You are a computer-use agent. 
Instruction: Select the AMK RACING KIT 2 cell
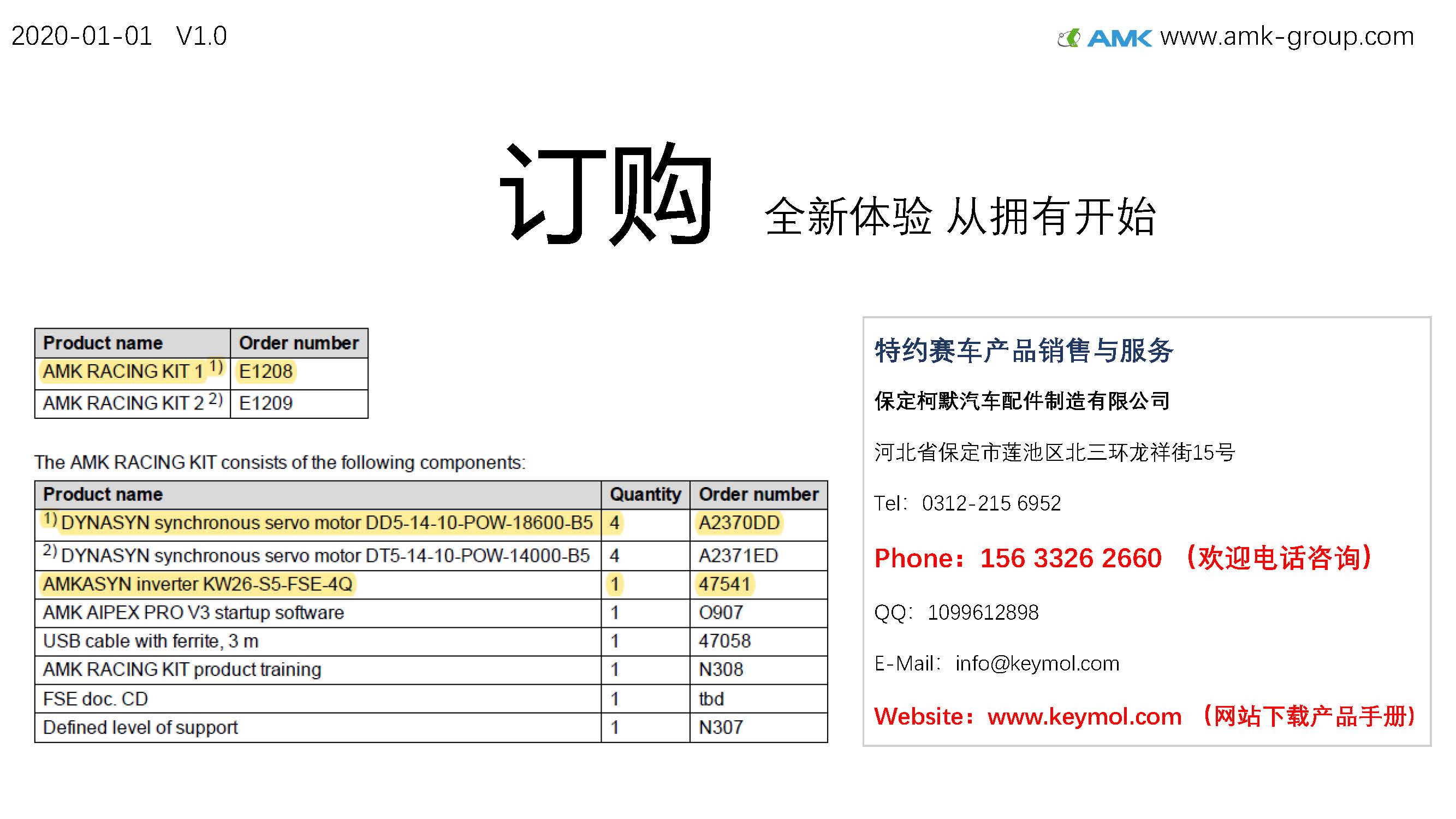pos(133,403)
